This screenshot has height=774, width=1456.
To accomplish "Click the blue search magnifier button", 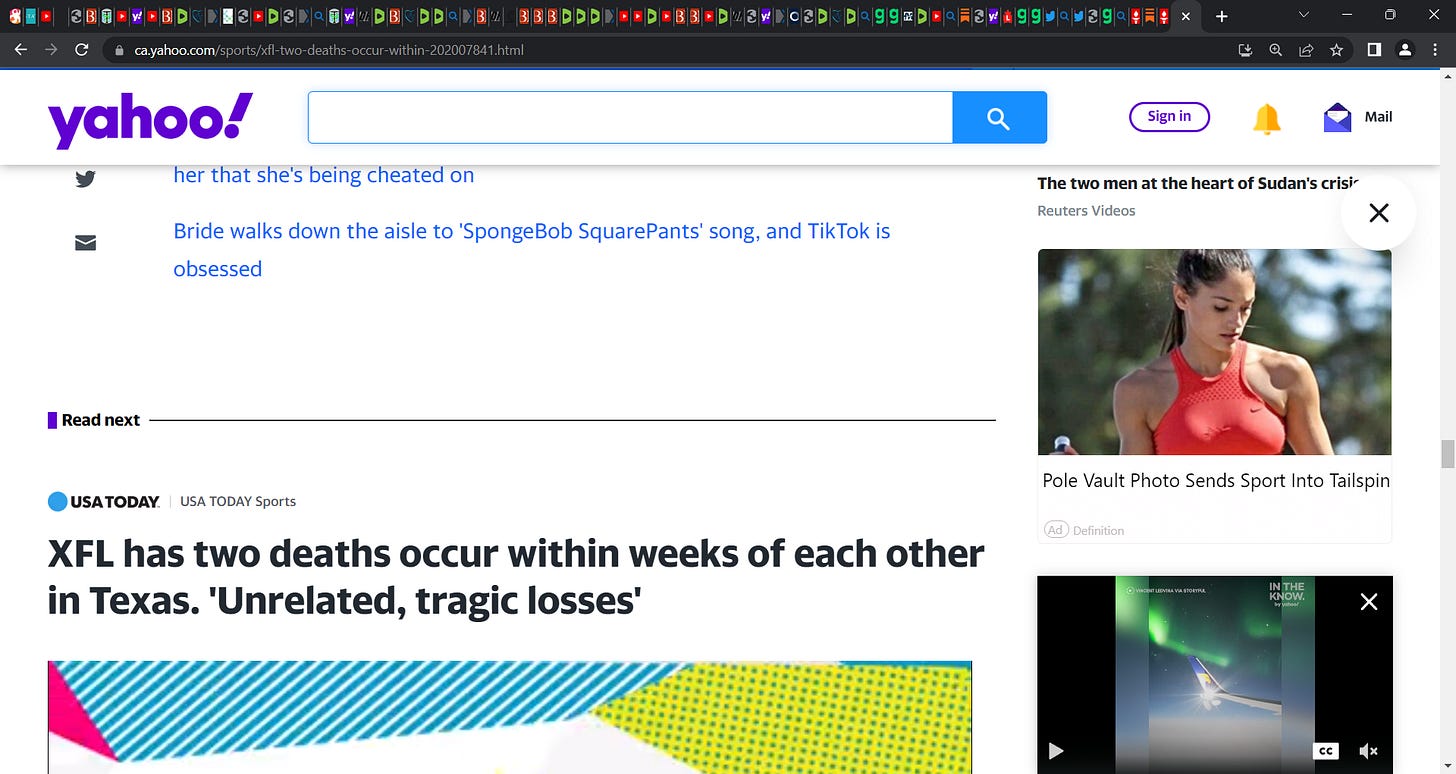I will (999, 117).
